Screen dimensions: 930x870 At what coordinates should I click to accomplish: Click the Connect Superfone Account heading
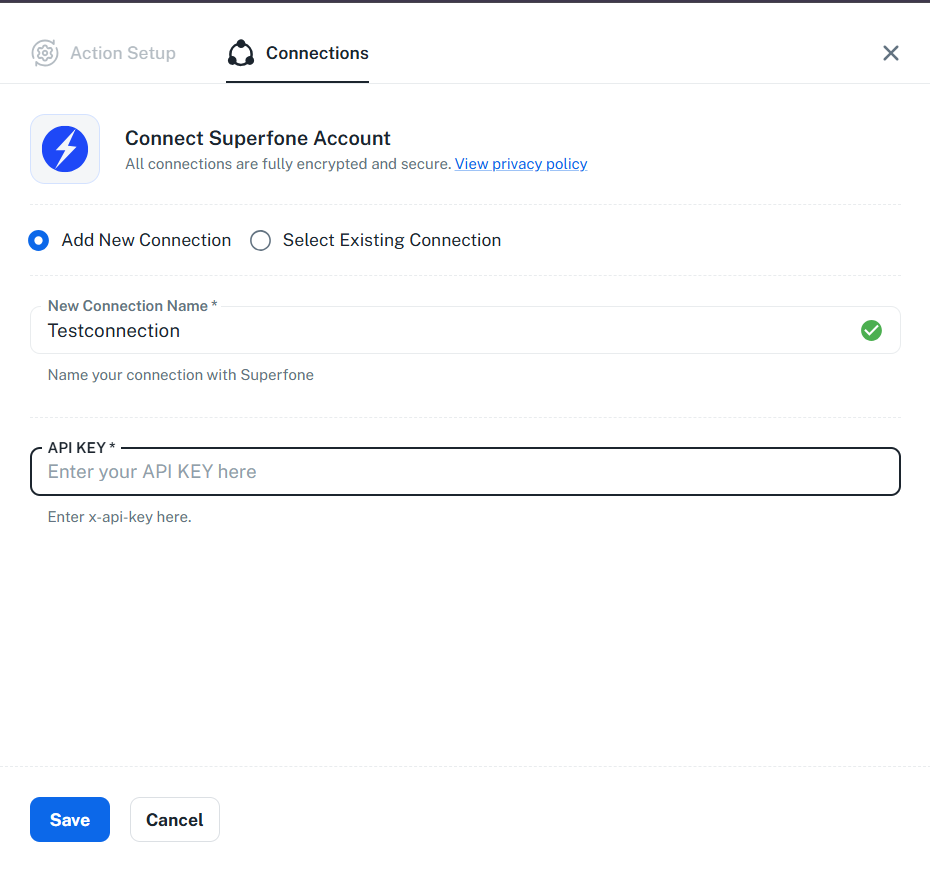coord(257,138)
